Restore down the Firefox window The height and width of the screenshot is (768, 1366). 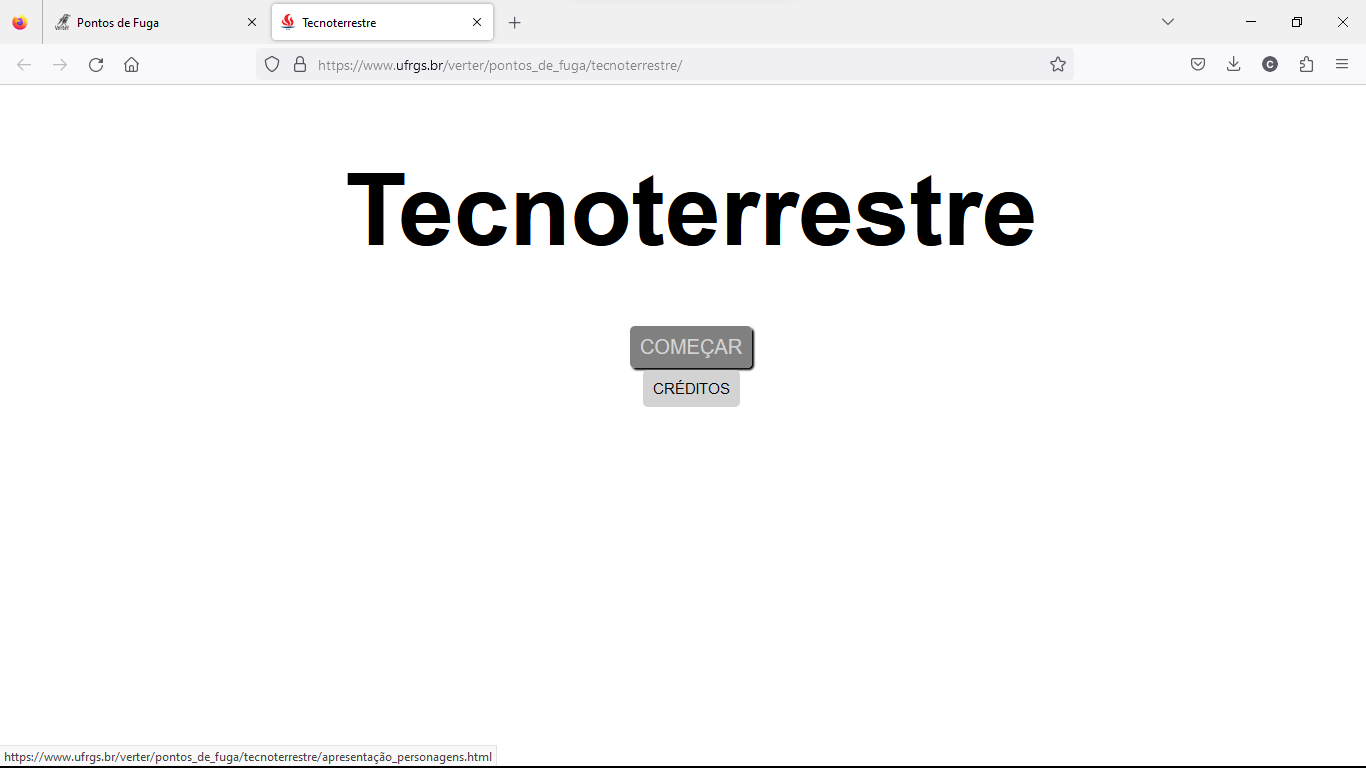point(1297,22)
